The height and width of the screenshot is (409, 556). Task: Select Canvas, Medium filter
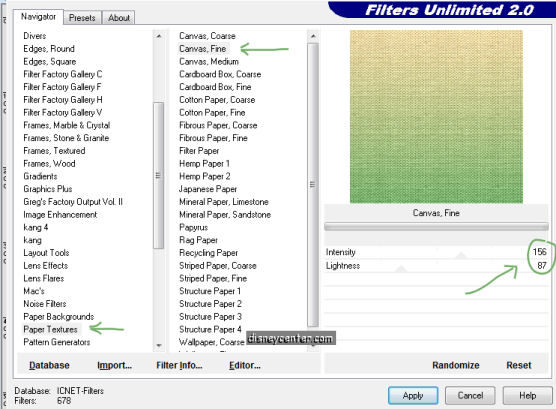tap(209, 61)
